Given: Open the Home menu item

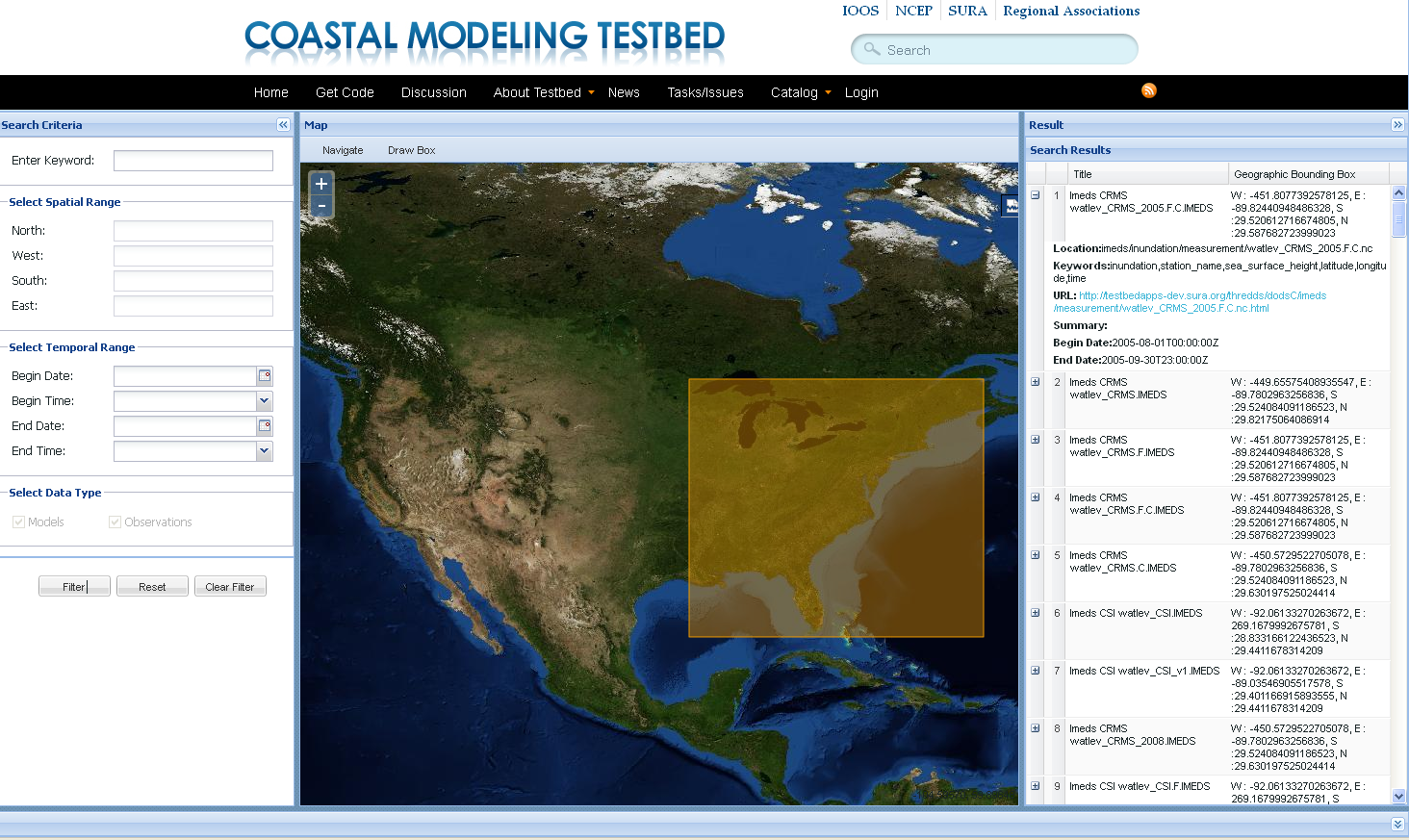Looking at the screenshot, I should (x=271, y=92).
